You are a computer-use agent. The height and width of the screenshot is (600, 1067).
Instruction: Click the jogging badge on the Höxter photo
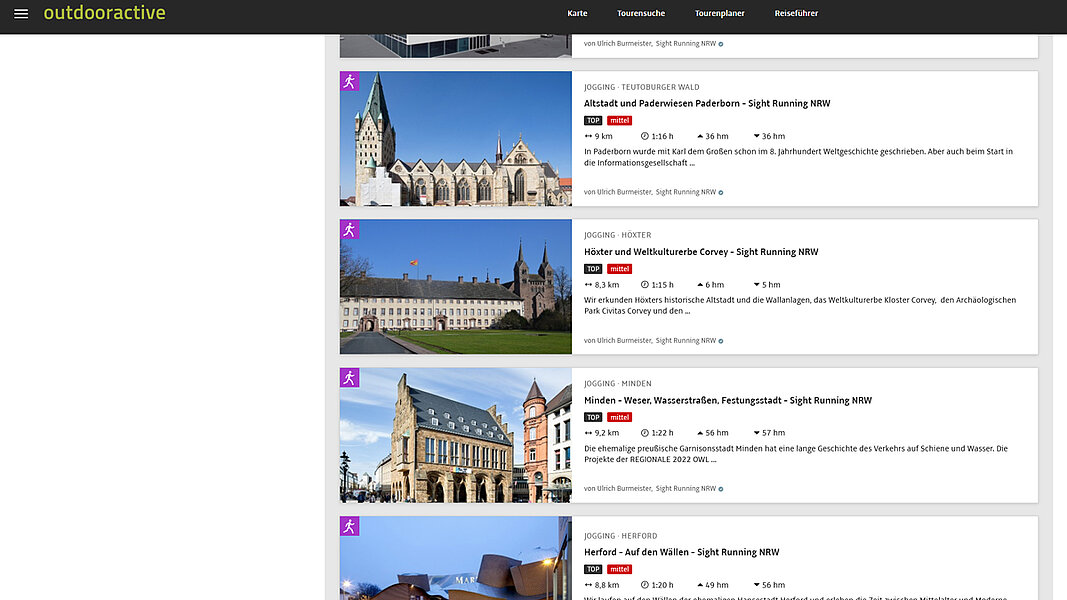pos(349,230)
